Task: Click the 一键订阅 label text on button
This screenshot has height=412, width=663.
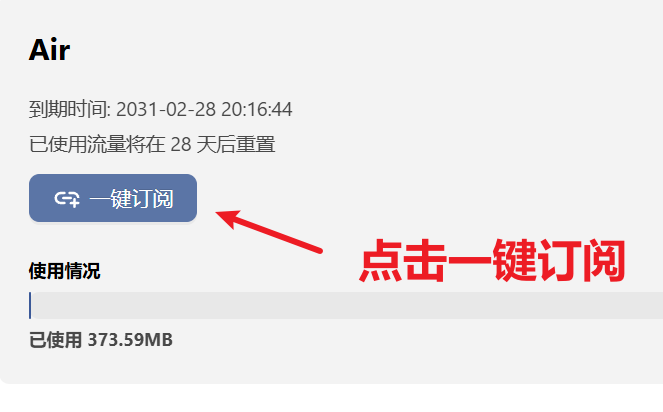Action: pyautogui.click(x=132, y=199)
